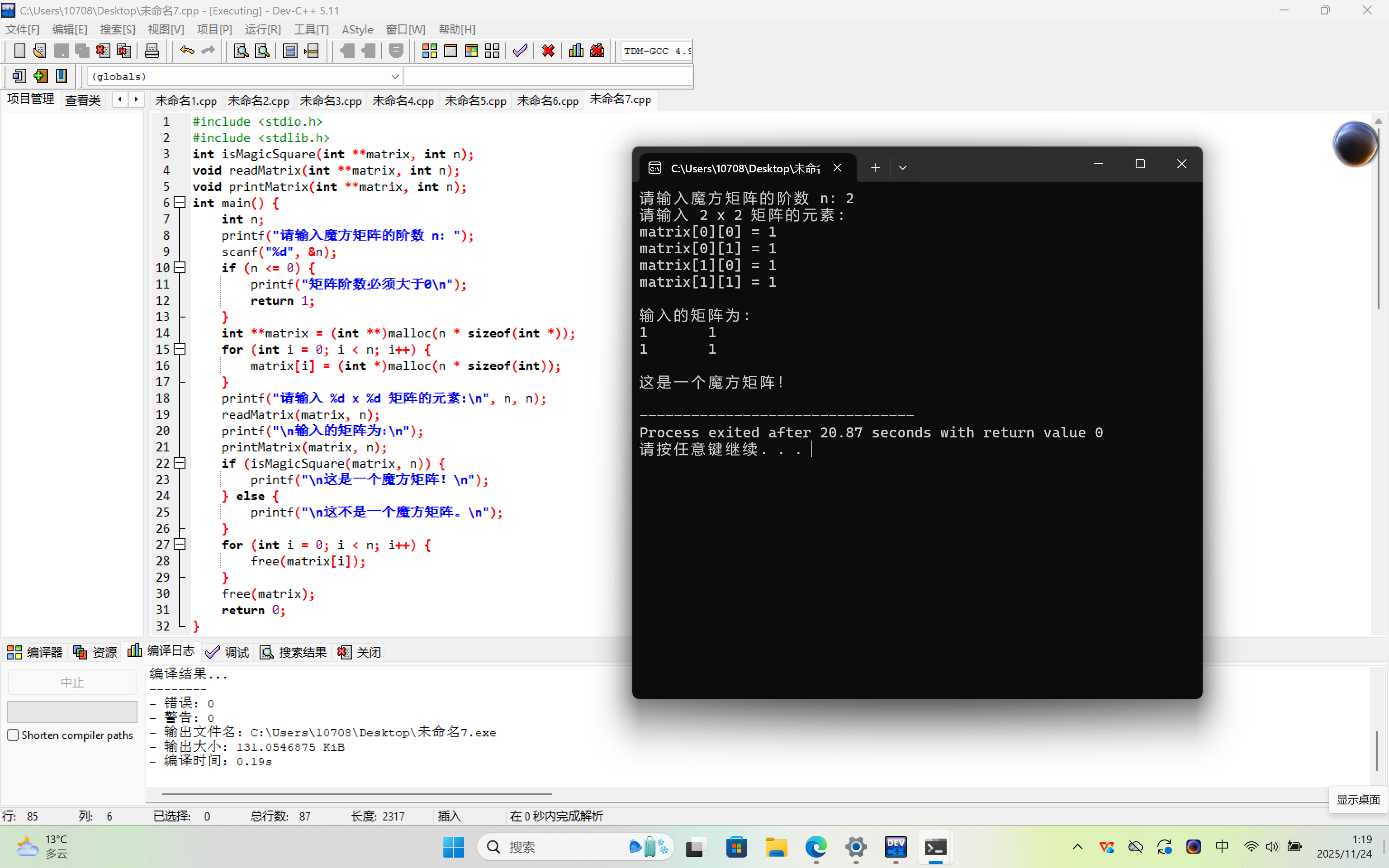Viewport: 1389px width, 868px height.
Task: Toggle the Shorten compiler paths checkbox
Action: click(14, 735)
